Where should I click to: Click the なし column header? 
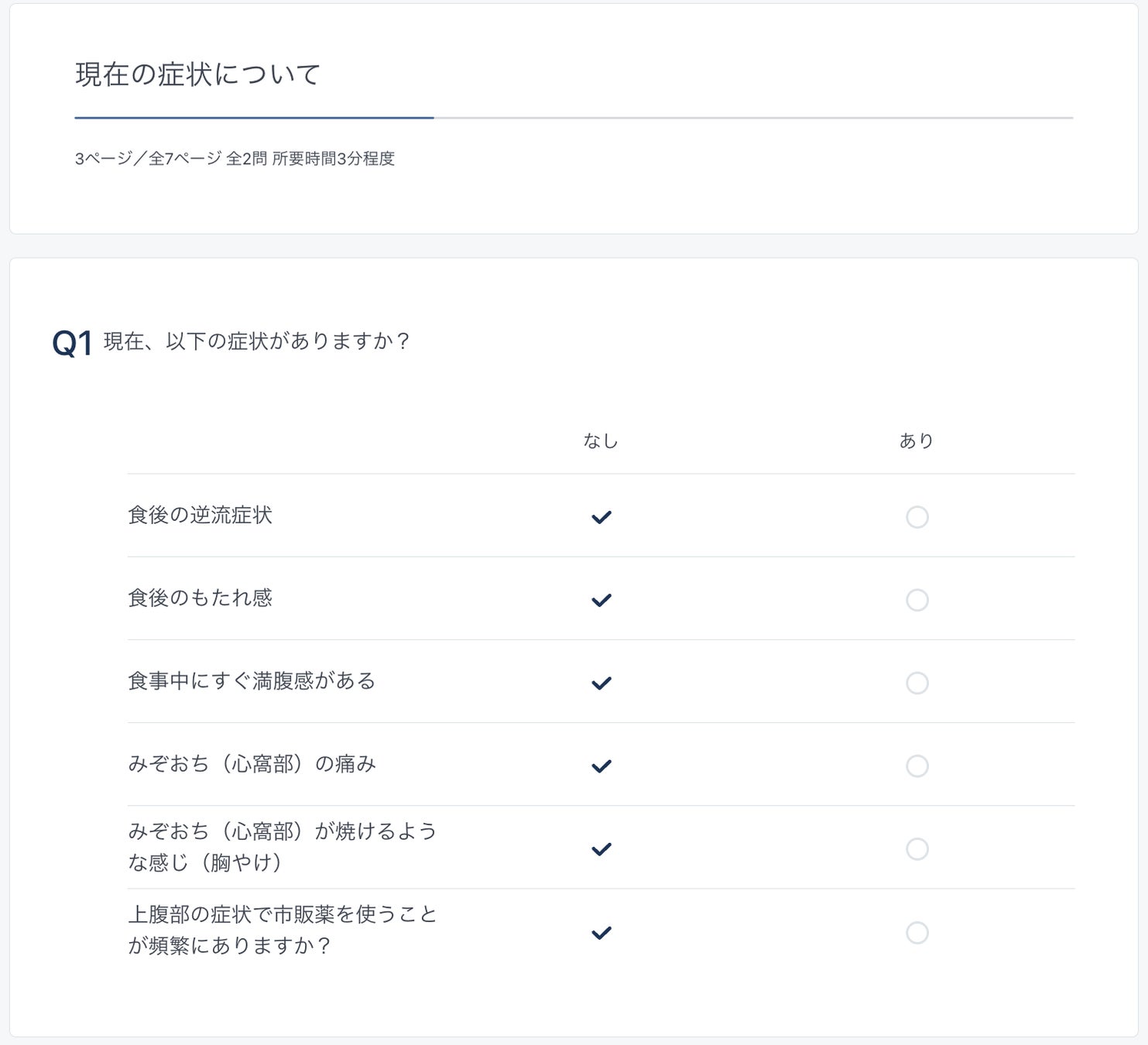click(601, 440)
